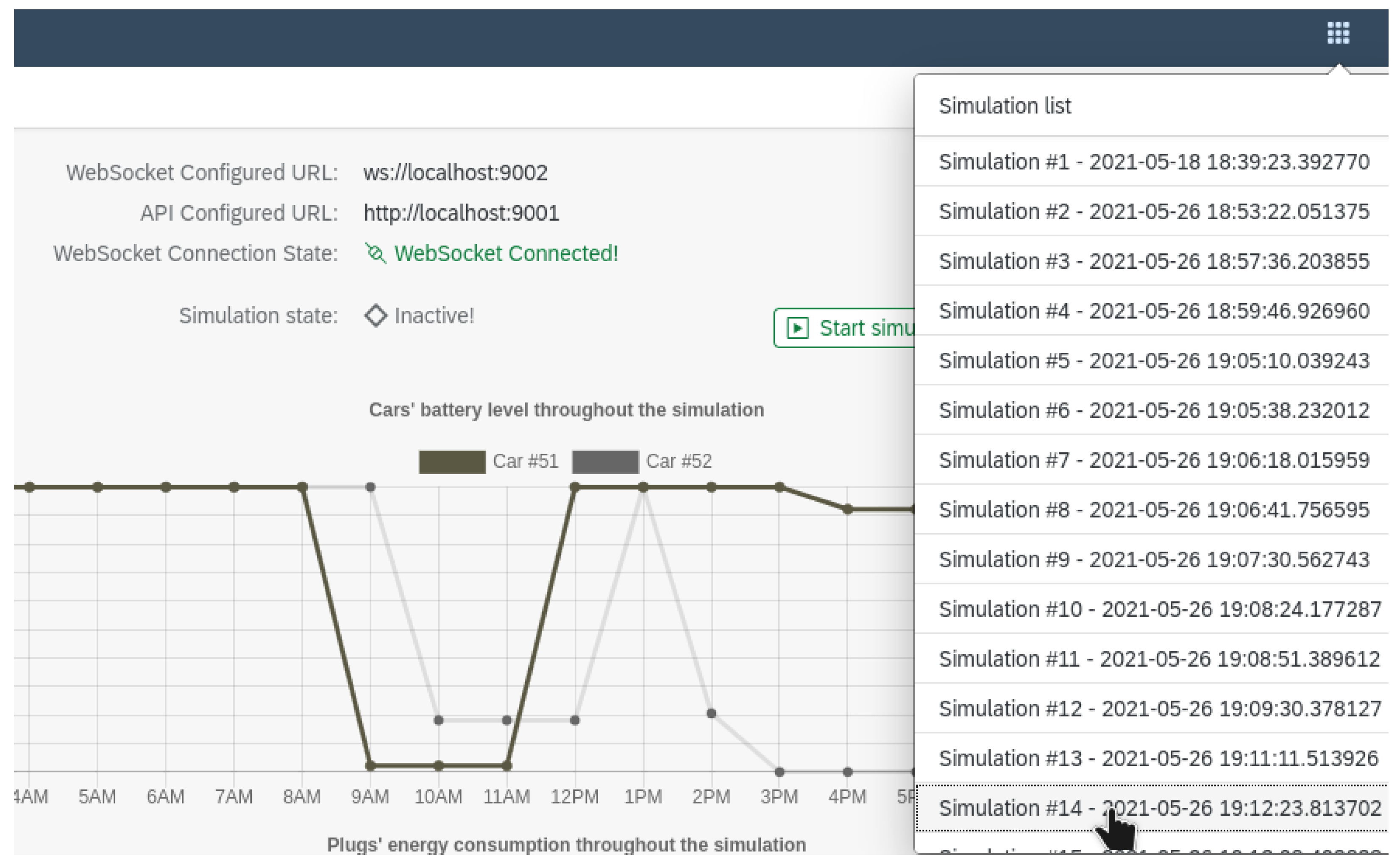Select highlighted Simulation #14 entry
Image resolution: width=1400 pixels, height=868 pixels.
(1159, 808)
